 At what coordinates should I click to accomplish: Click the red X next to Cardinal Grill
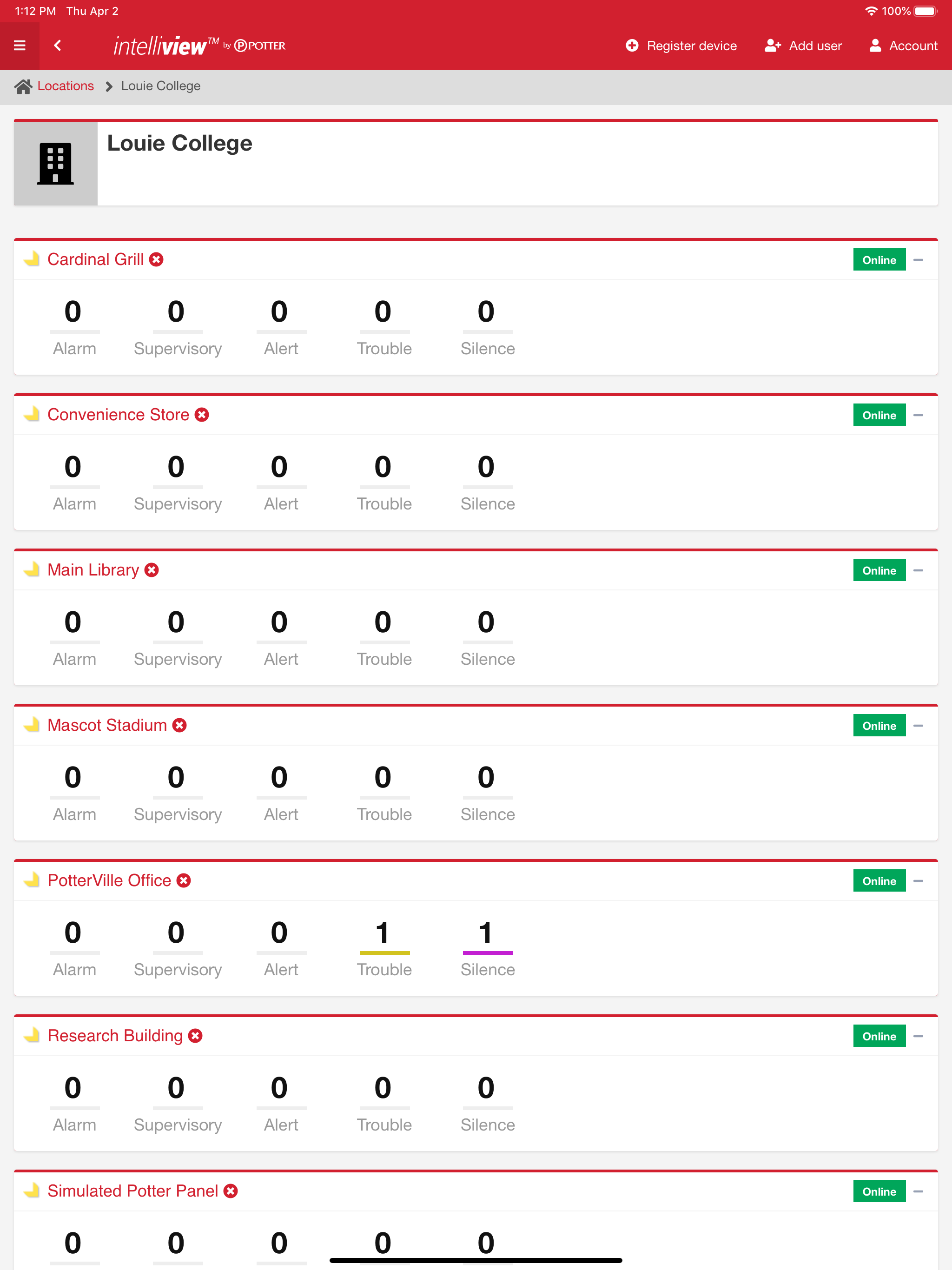156,259
